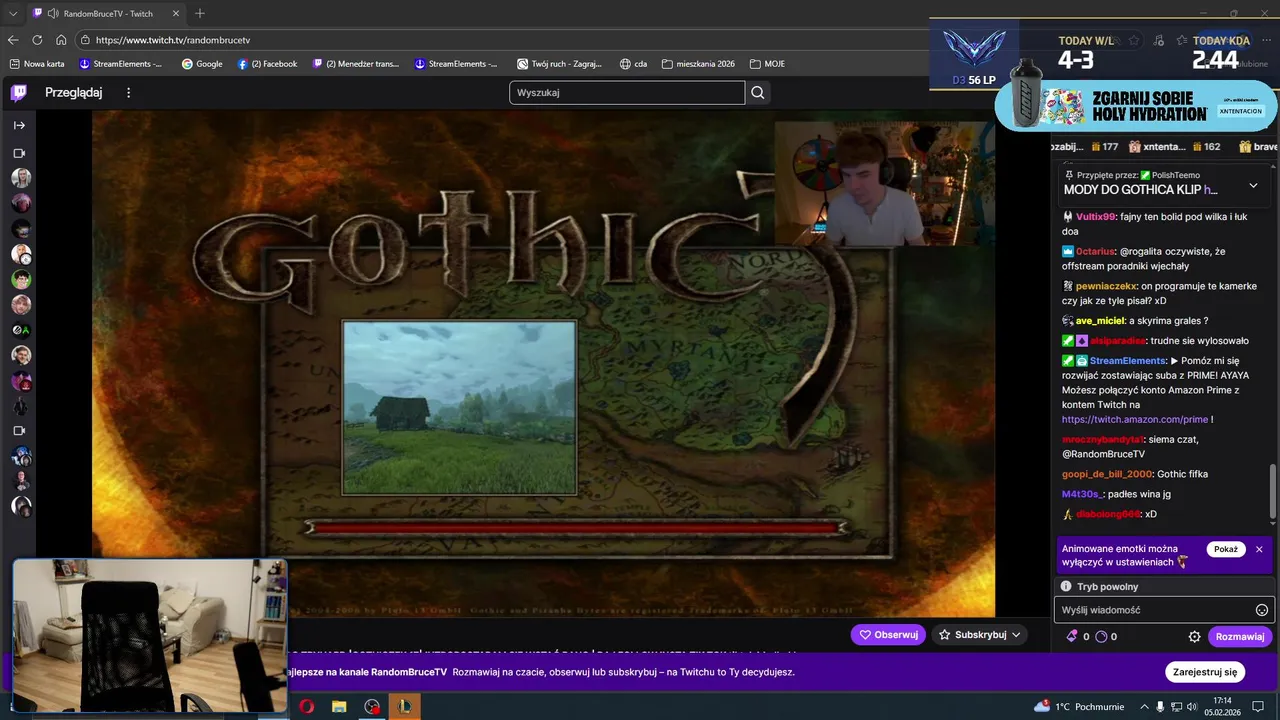The width and height of the screenshot is (1280, 720).
Task: Click the channel points circle icon
Action: click(x=1101, y=636)
